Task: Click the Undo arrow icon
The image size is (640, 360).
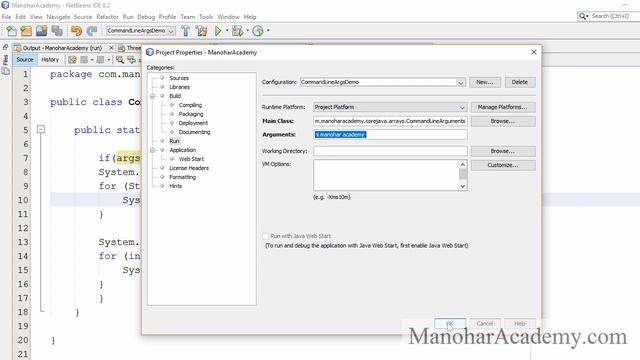Action: coord(76,31)
